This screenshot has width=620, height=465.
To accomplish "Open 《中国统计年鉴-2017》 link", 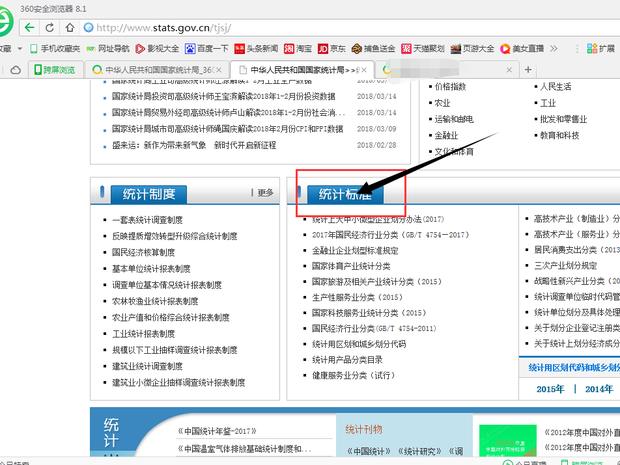I will tap(217, 431).
